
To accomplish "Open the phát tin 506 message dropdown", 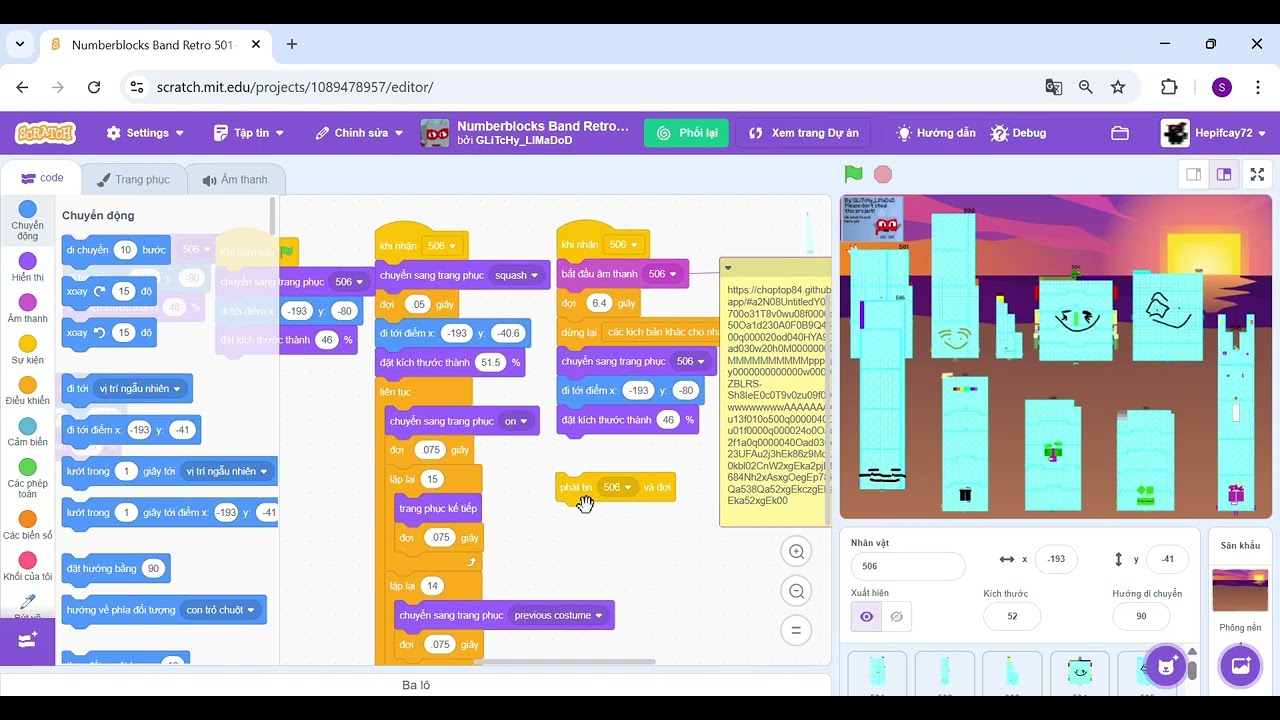I will [x=617, y=487].
